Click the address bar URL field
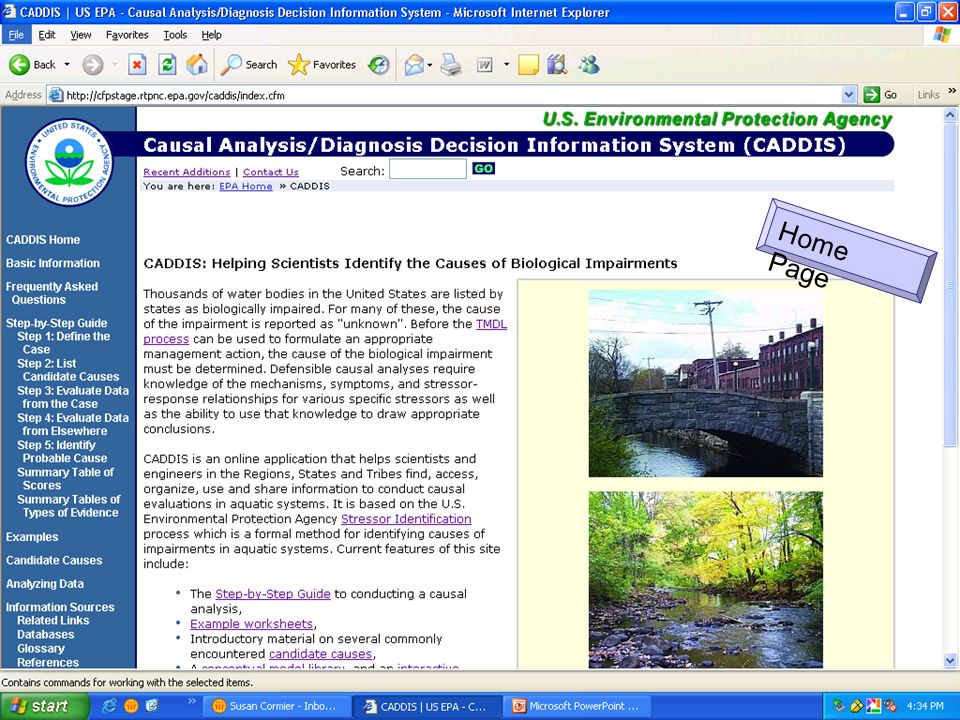The height and width of the screenshot is (720, 960). (x=453, y=95)
